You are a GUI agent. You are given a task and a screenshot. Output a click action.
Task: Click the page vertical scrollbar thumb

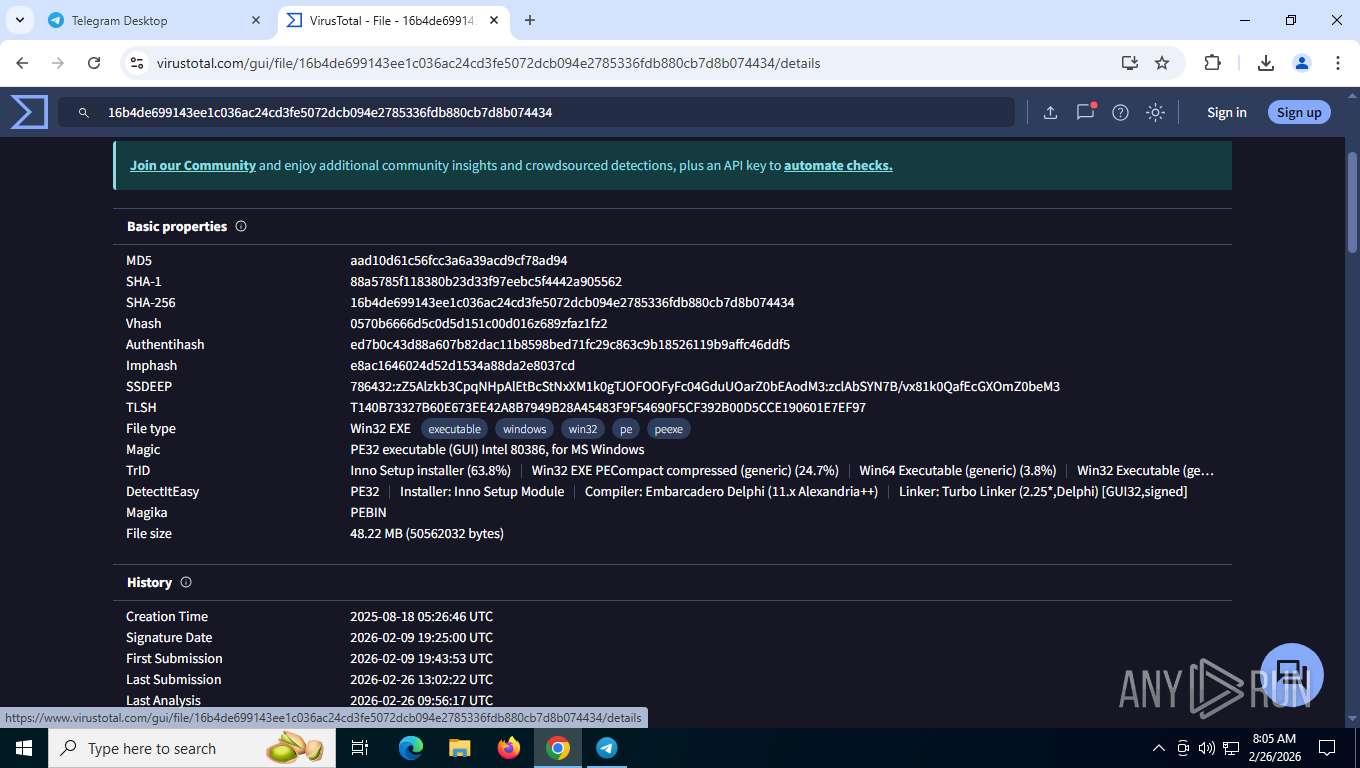1352,201
